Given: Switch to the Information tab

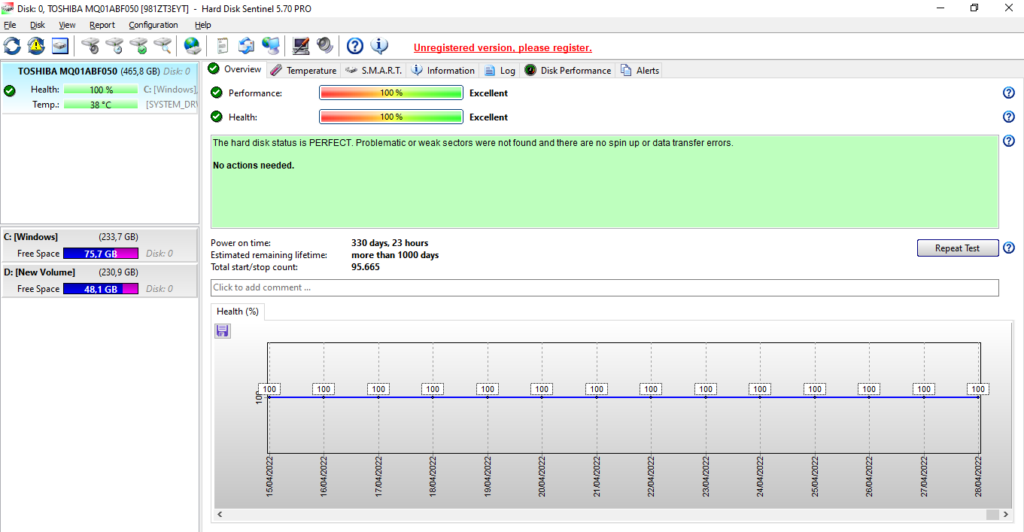Looking at the screenshot, I should (x=443, y=70).
